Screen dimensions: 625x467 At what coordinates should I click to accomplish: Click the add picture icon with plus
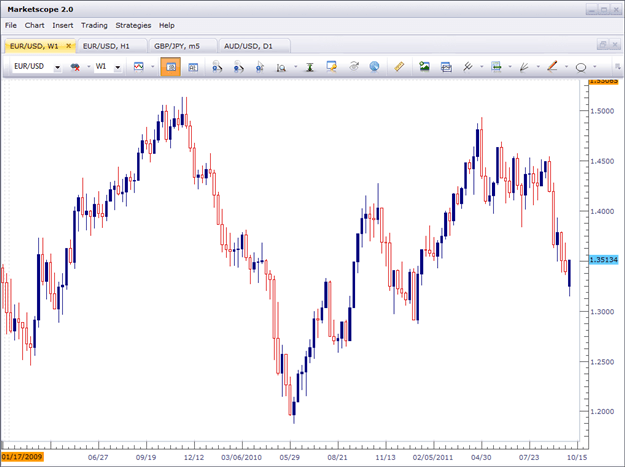(x=424, y=67)
